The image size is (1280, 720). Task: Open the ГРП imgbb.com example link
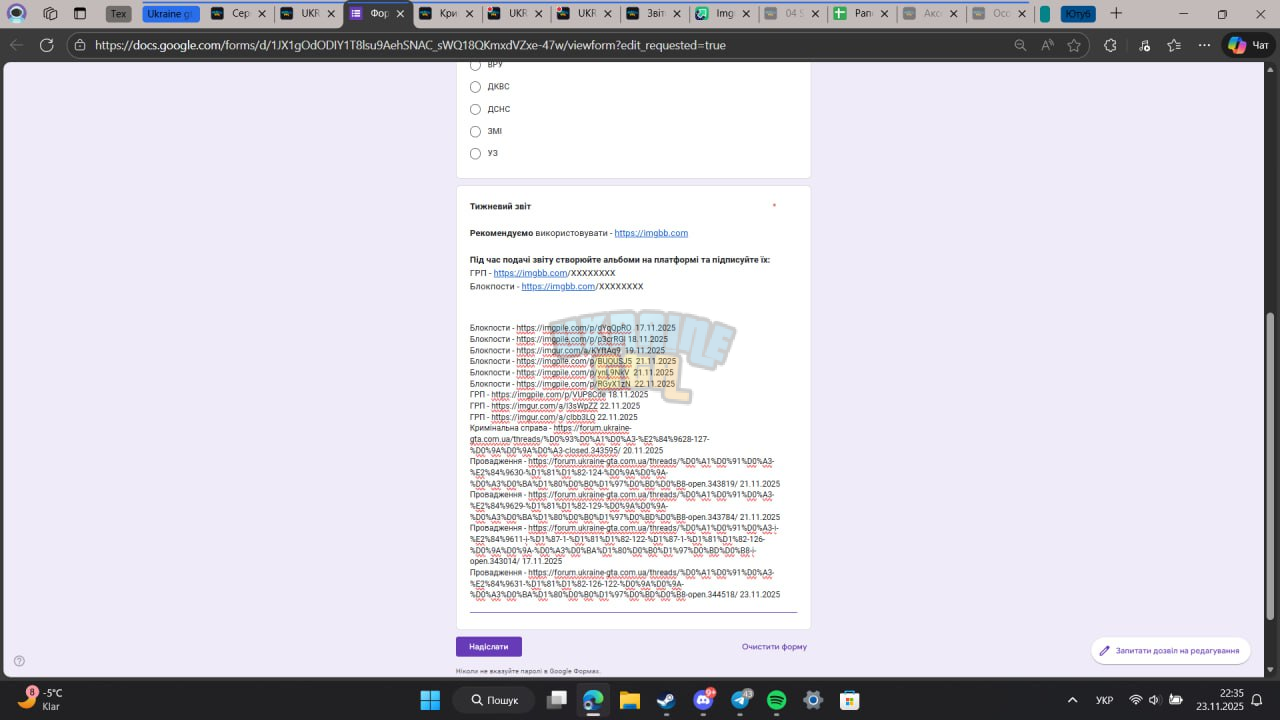530,273
